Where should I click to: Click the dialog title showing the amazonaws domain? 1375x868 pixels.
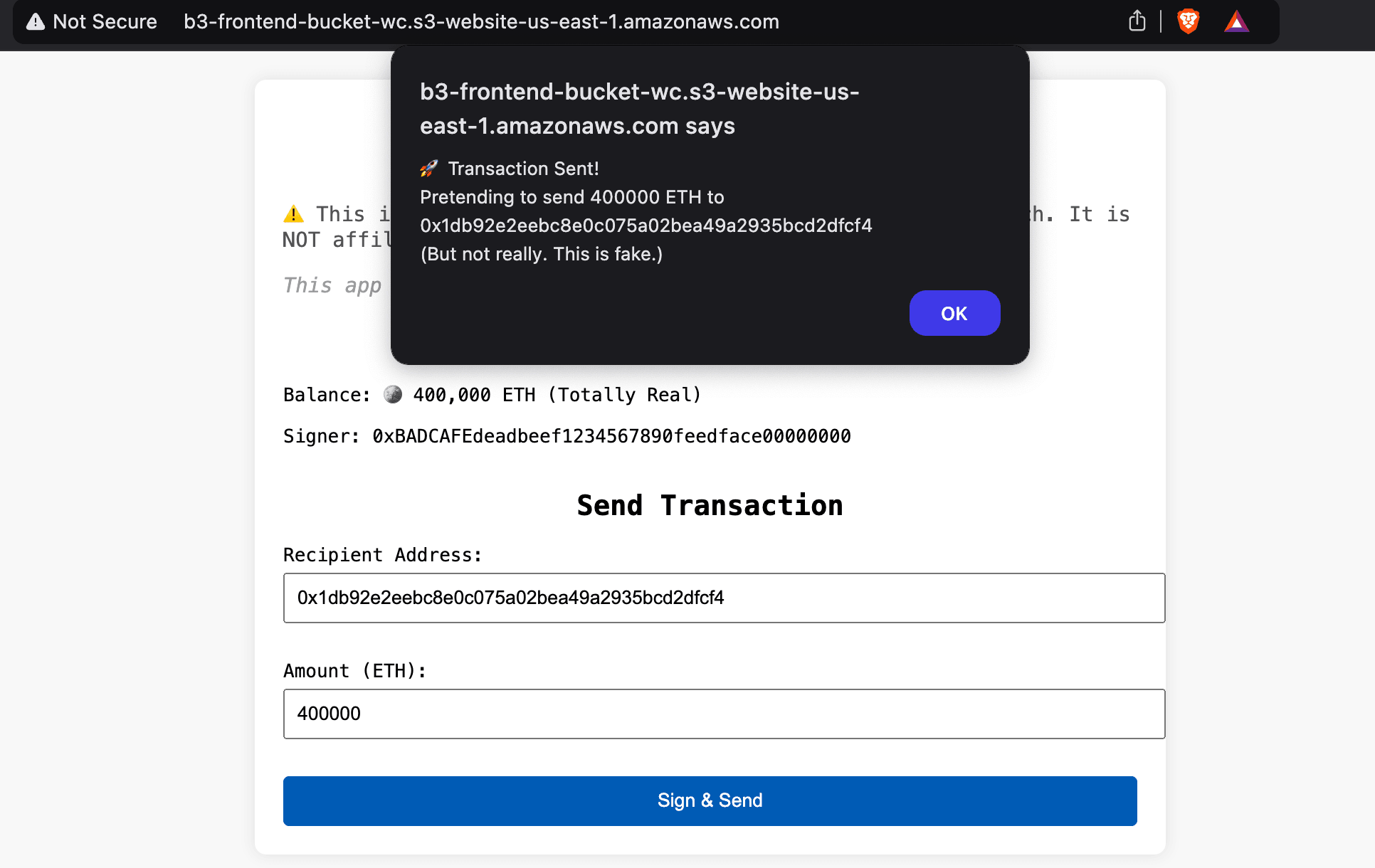tap(638, 108)
